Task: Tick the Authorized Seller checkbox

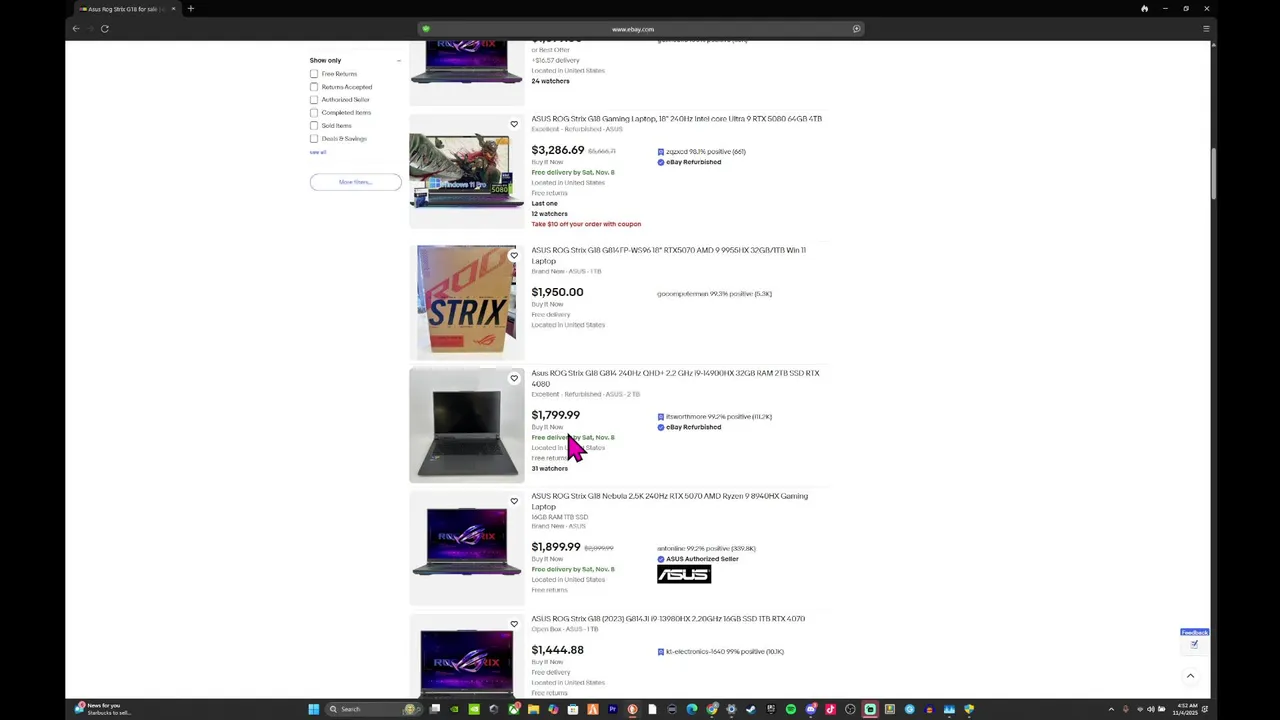Action: point(314,100)
